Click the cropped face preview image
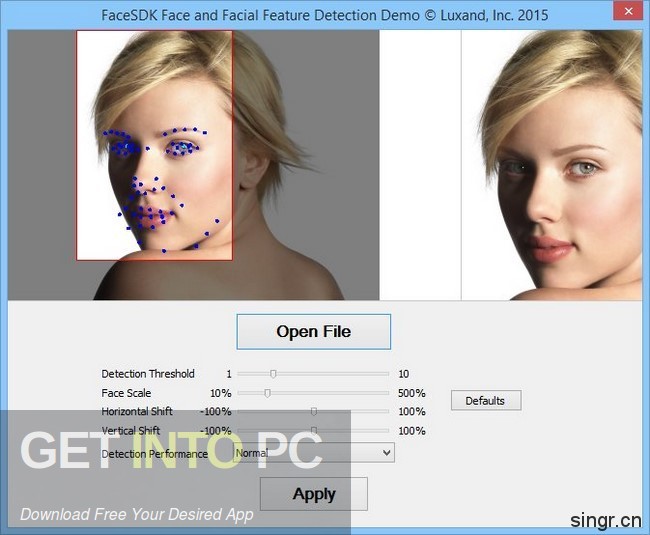Screen dimensions: 650x535 552,165
